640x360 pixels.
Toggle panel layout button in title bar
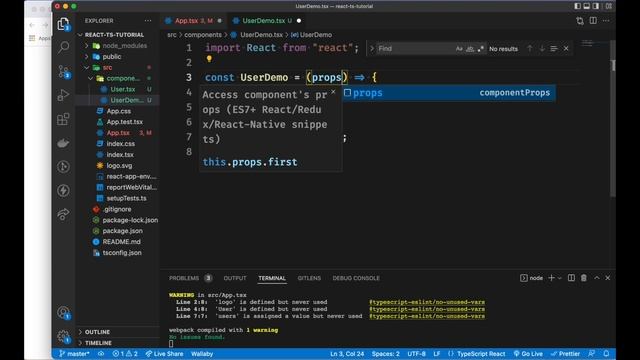point(587,6)
